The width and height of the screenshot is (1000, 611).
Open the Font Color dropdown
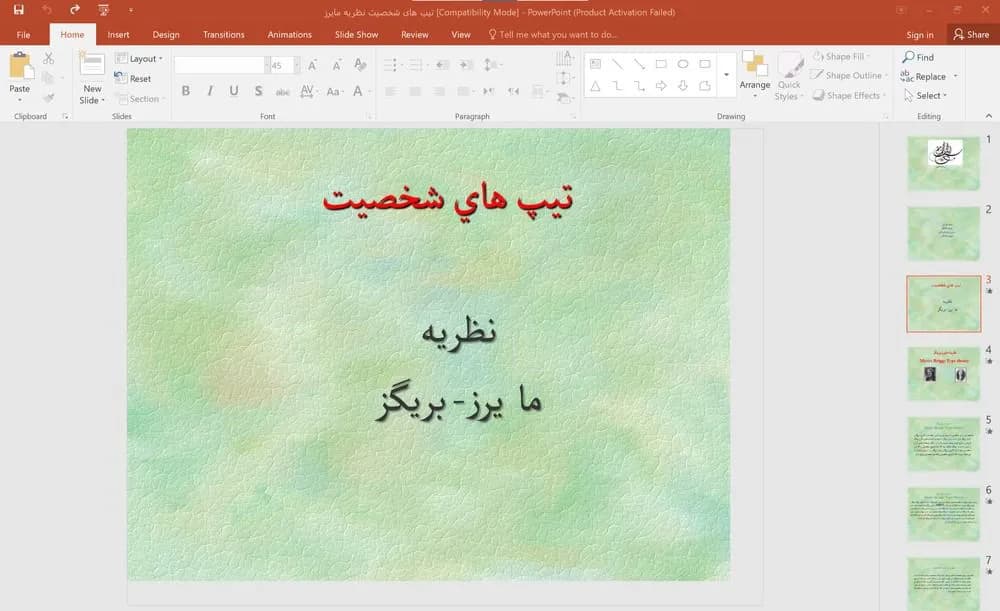tap(361, 91)
